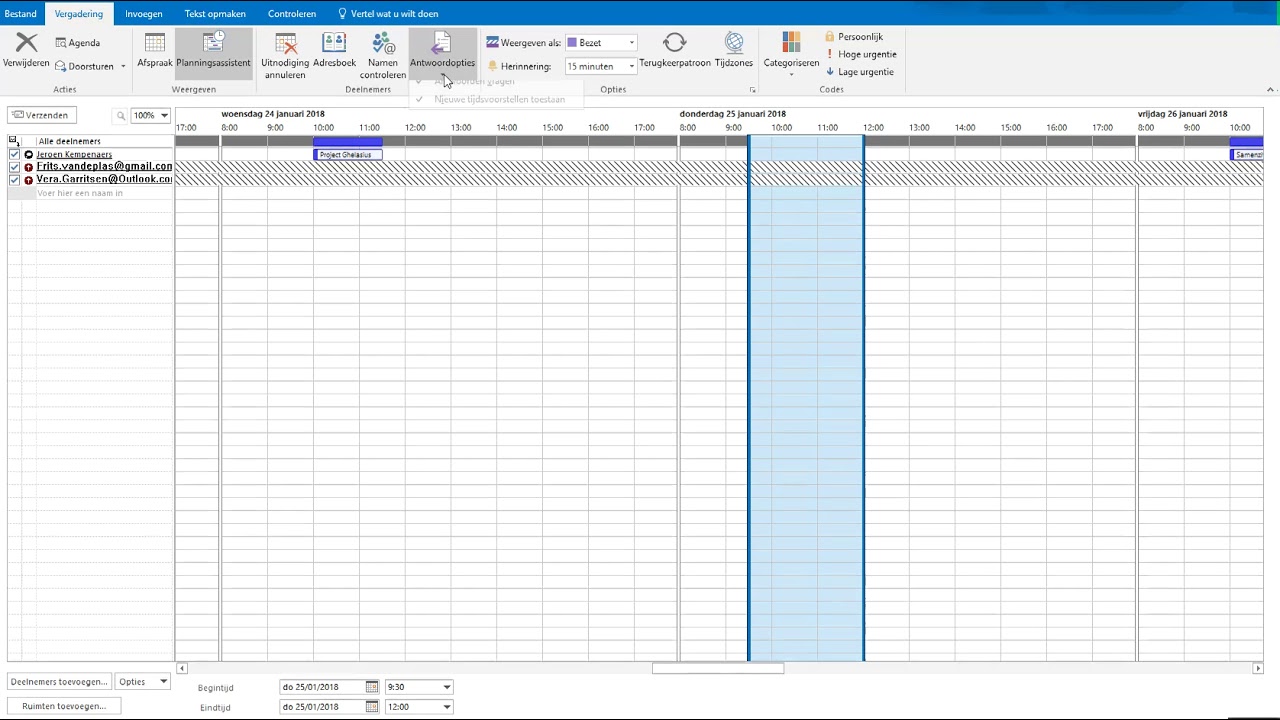Click Deelnemers toevoegen button
Image resolution: width=1280 pixels, height=720 pixels.
(59, 682)
